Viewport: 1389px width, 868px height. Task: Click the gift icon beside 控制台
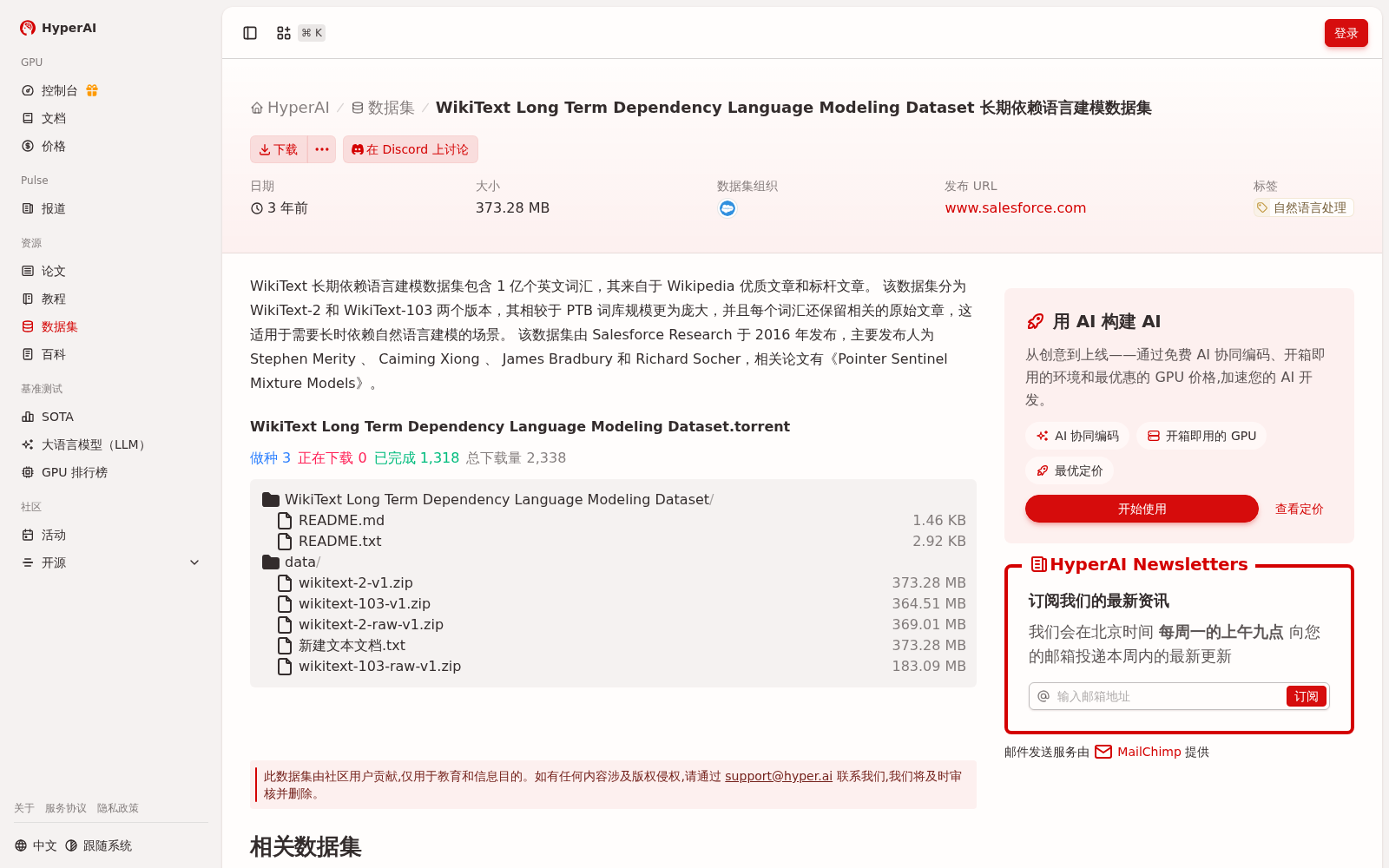tap(92, 90)
